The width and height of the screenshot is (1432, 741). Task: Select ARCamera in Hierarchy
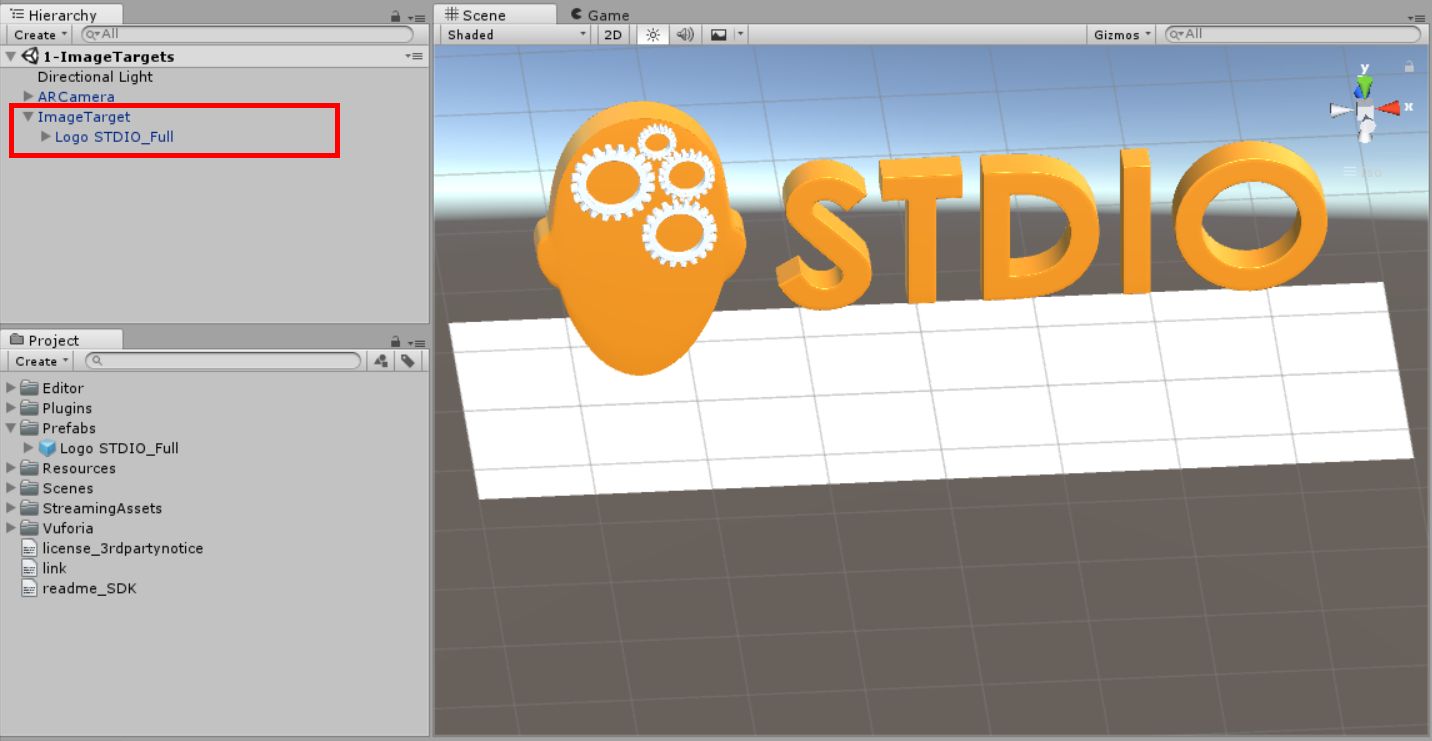76,97
